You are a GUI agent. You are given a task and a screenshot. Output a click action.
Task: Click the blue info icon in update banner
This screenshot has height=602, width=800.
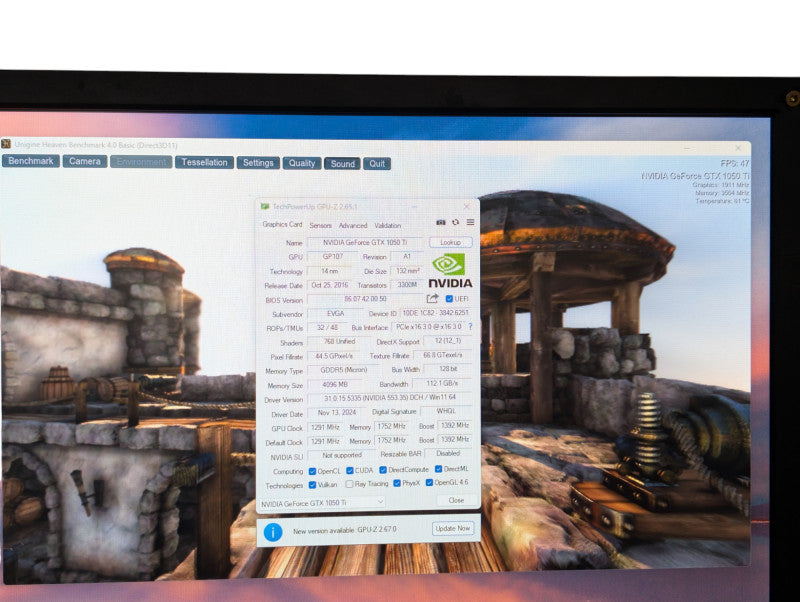273,533
